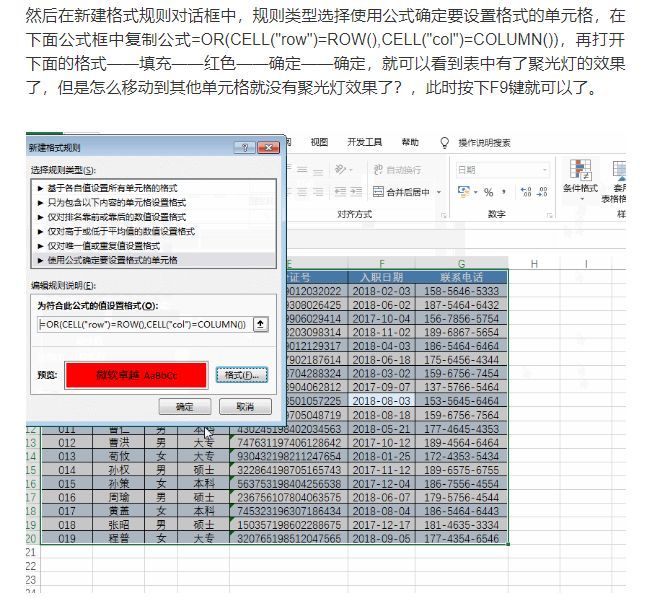Viewport: 662px width, 598px height.
Task: Click the lightbulb tell-me icon
Action: 445,143
